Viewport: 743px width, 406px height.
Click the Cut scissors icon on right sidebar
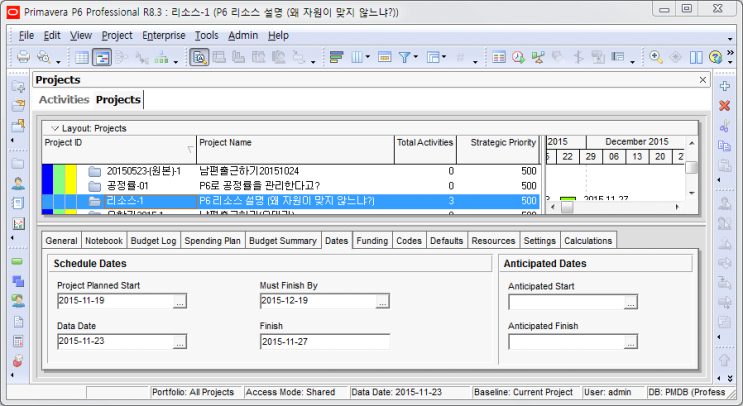pyautogui.click(x=725, y=125)
